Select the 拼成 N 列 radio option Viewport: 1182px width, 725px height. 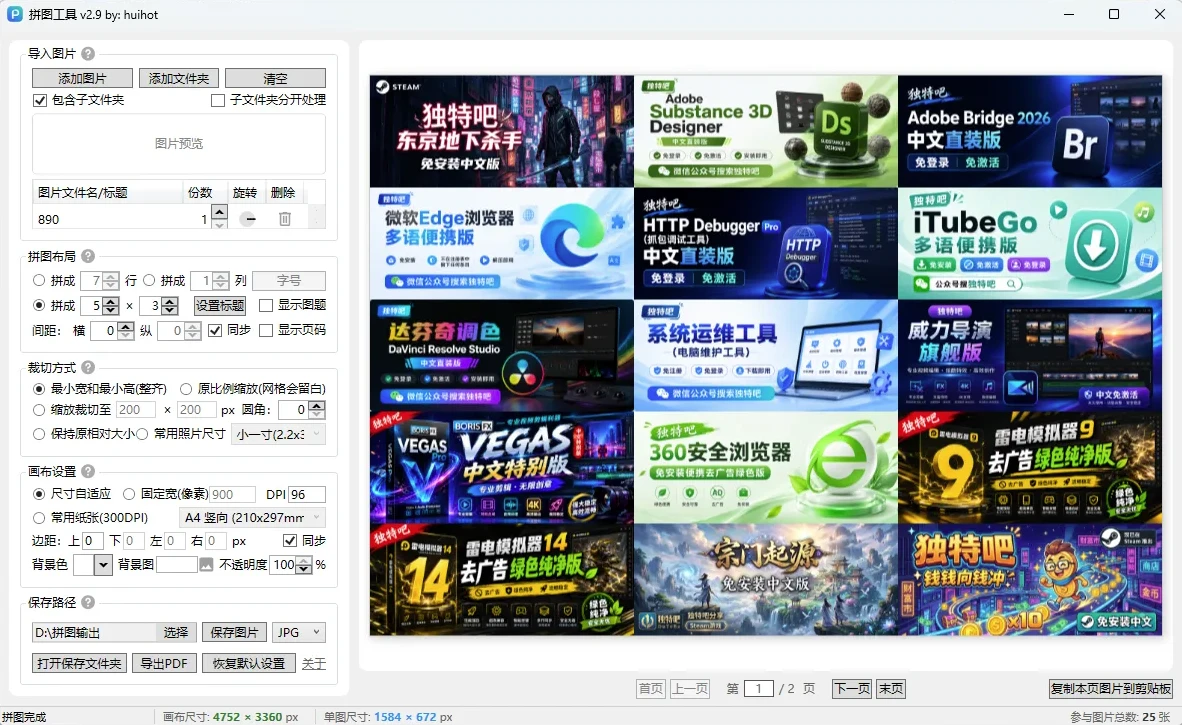pos(149,280)
